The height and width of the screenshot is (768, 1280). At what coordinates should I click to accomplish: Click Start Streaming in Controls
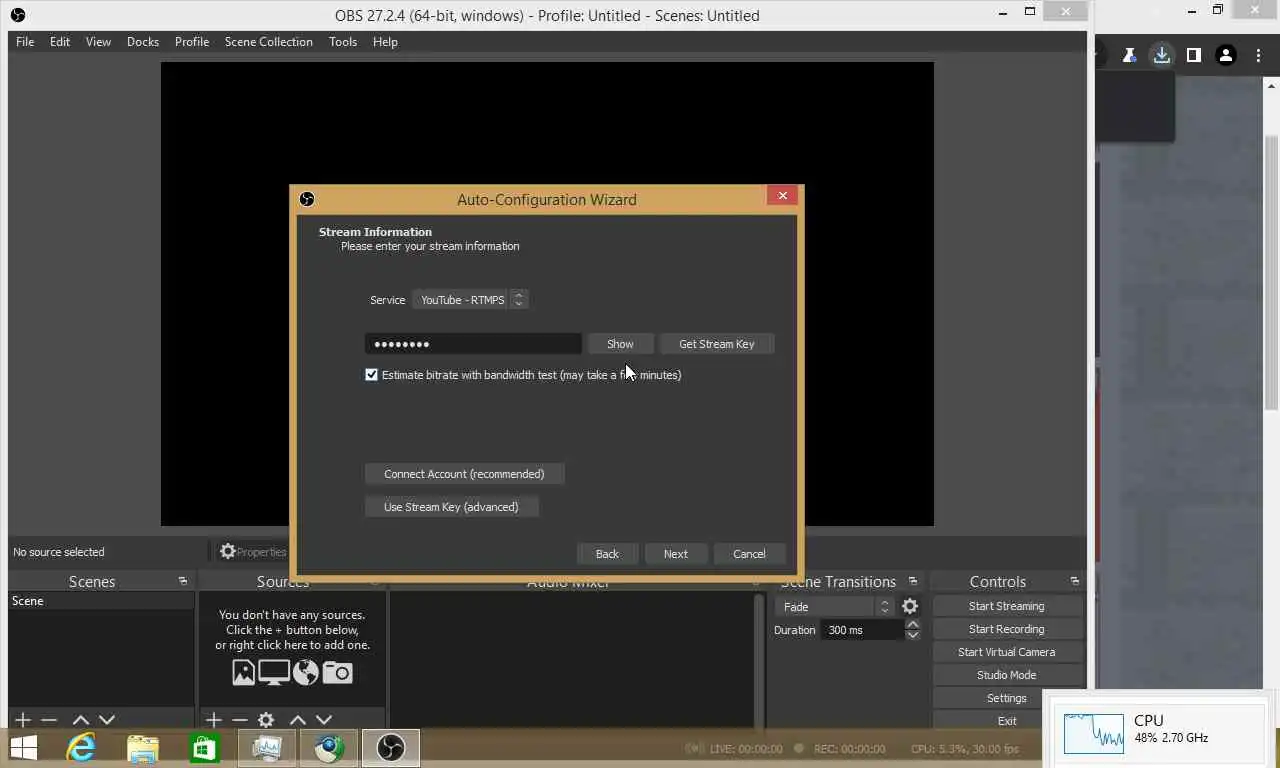(x=1006, y=606)
